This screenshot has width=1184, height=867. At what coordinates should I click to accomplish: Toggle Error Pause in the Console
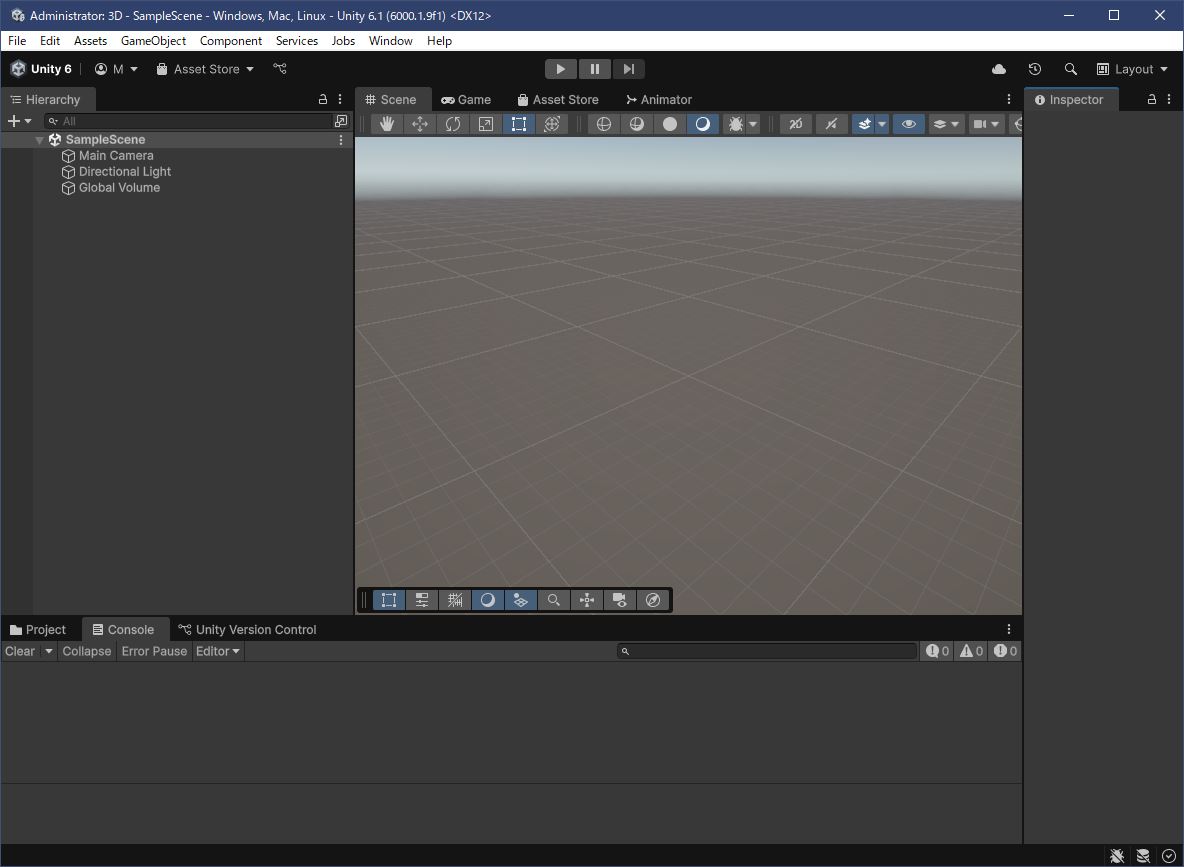pyautogui.click(x=154, y=651)
